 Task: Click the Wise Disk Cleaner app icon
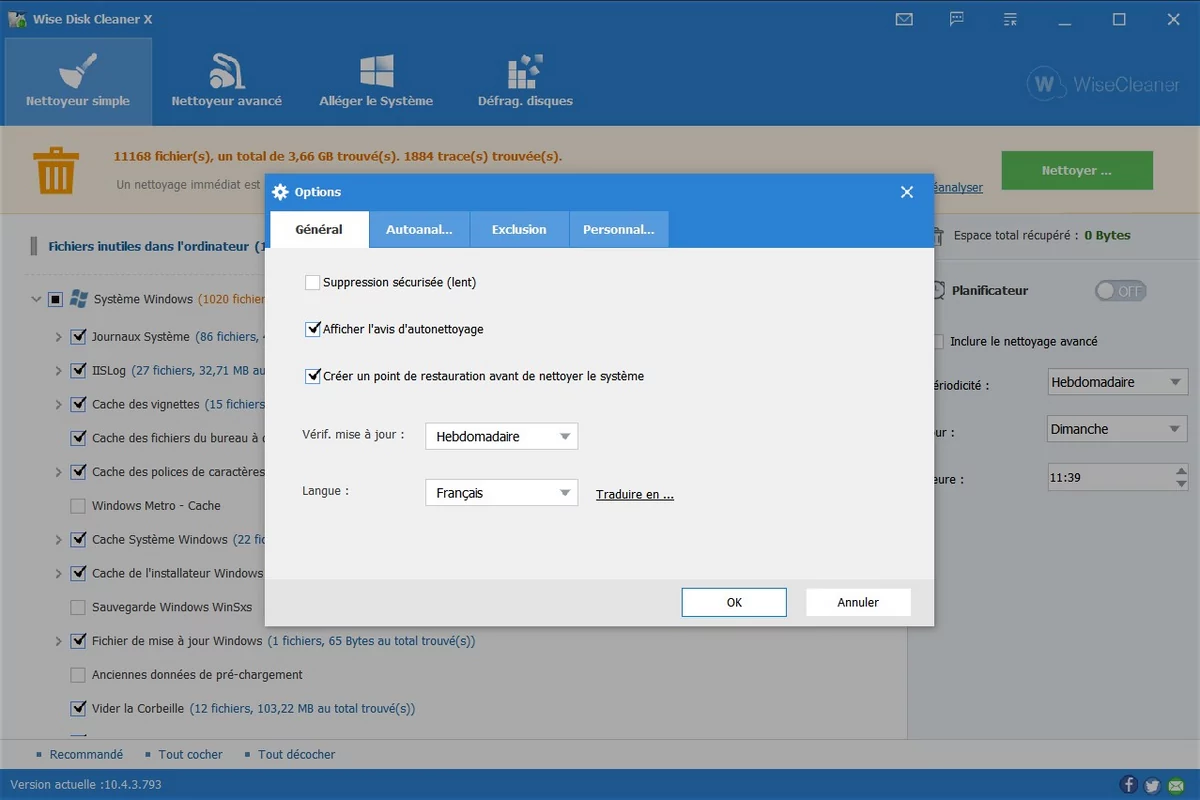pyautogui.click(x=17, y=19)
